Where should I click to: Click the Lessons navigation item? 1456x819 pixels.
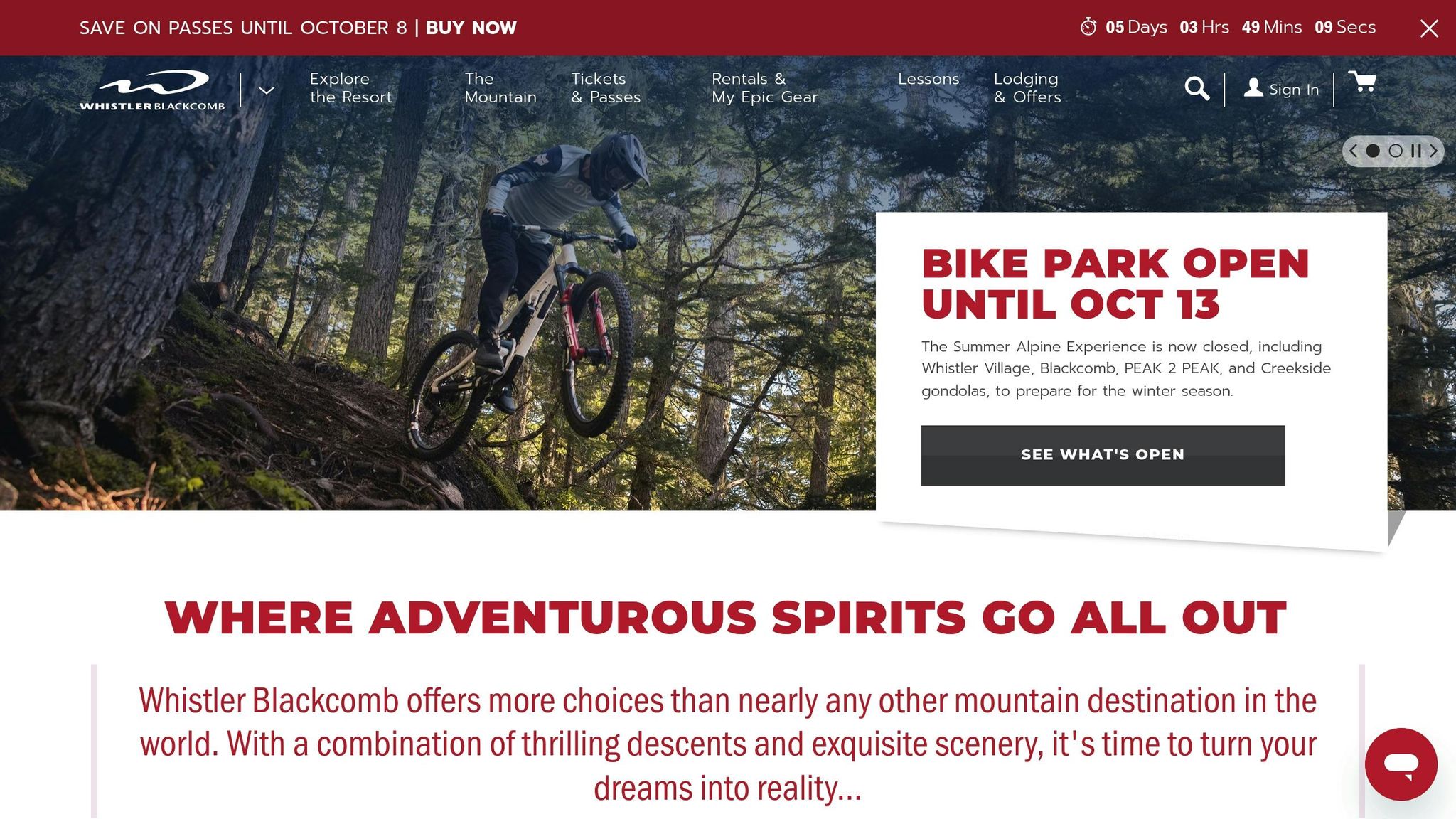[x=928, y=79]
